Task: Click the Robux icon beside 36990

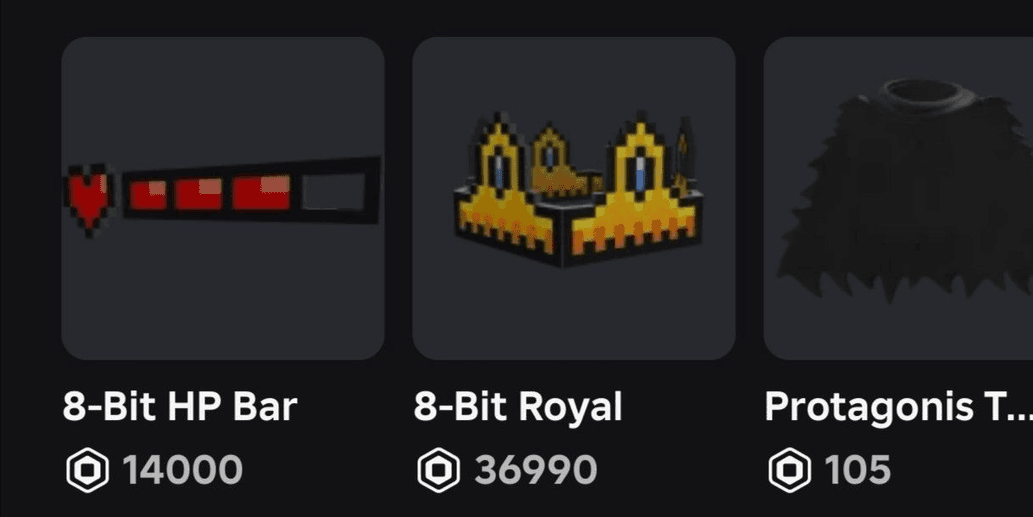Action: [x=438, y=470]
